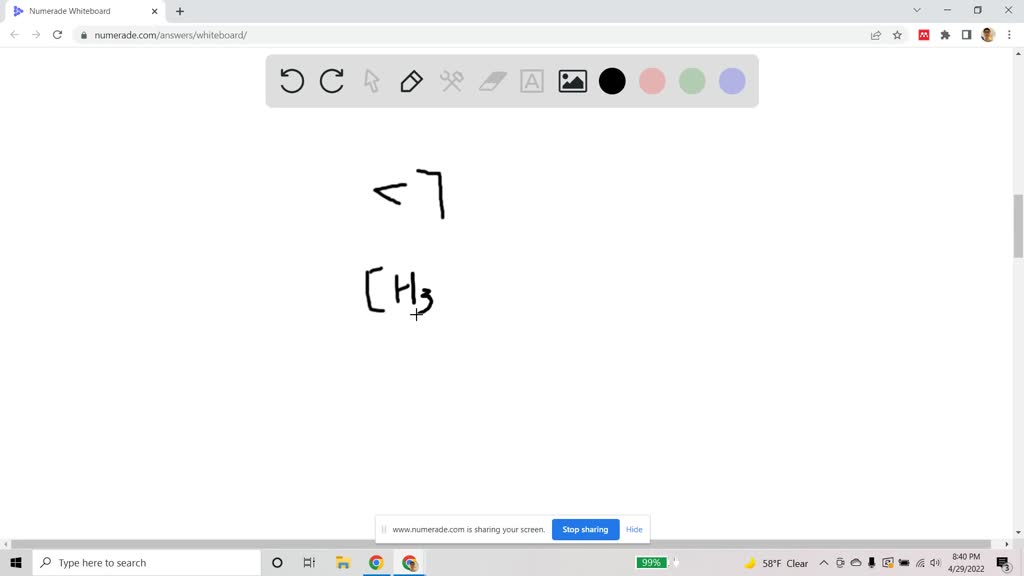This screenshot has width=1024, height=576.
Task: Open the Chrome extensions puzzle menu
Action: [x=944, y=34]
